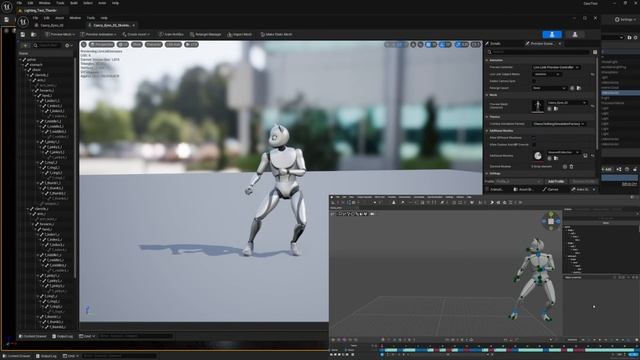
Task: Open the Create Asset dropdown
Action: point(136,34)
